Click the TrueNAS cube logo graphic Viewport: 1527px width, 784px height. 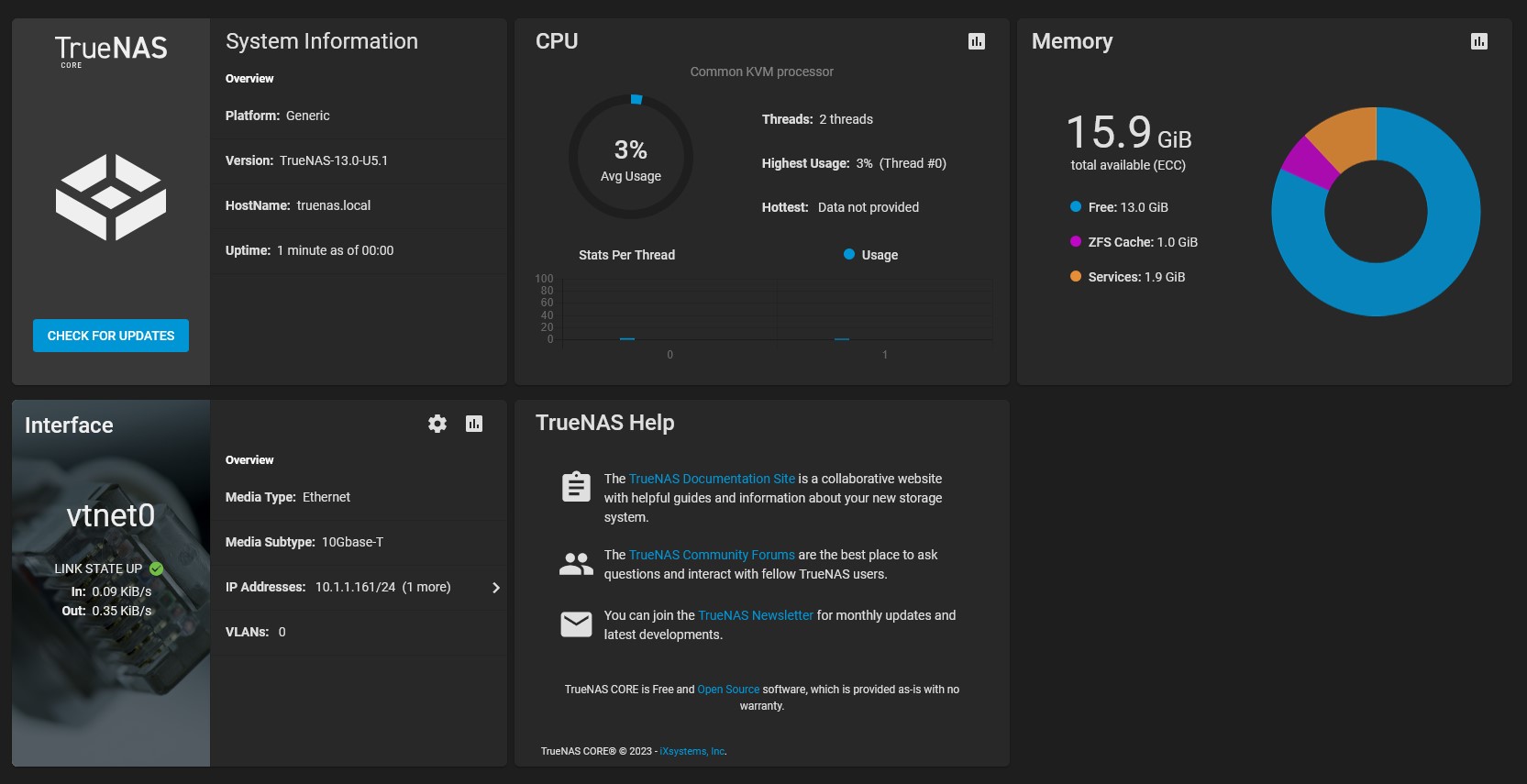click(x=111, y=197)
